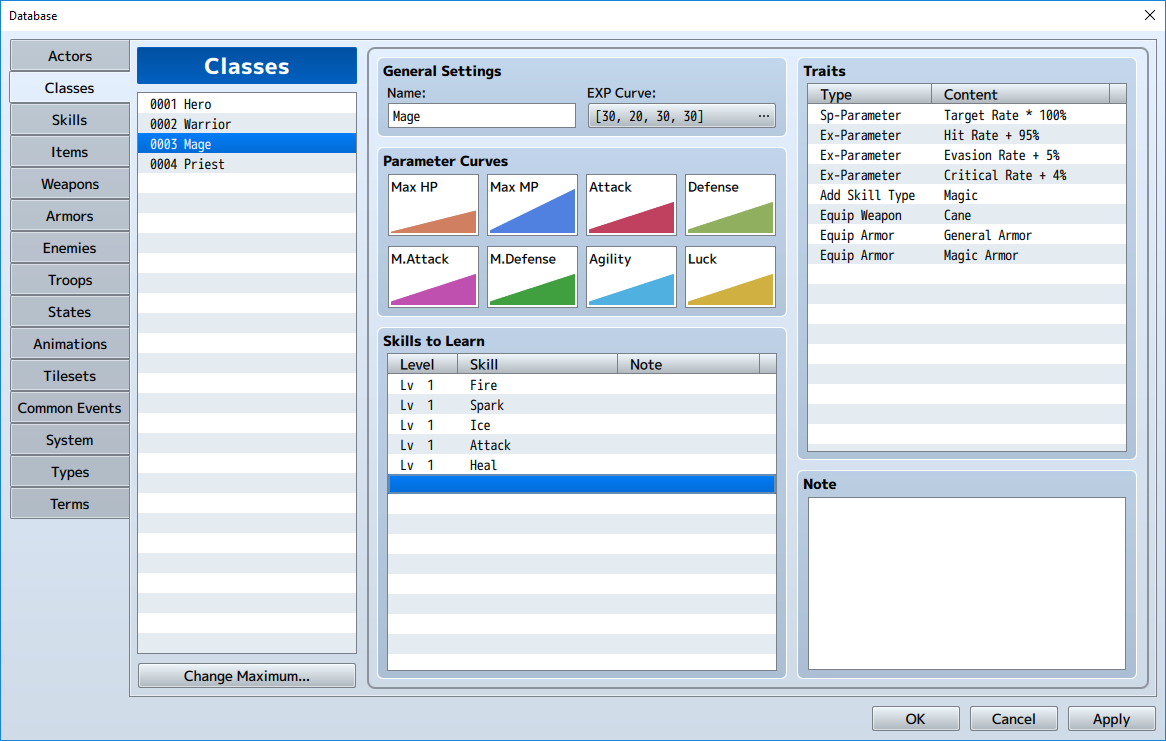This screenshot has height=741, width=1166.
Task: Open the Defense parameter curve
Action: [730, 205]
